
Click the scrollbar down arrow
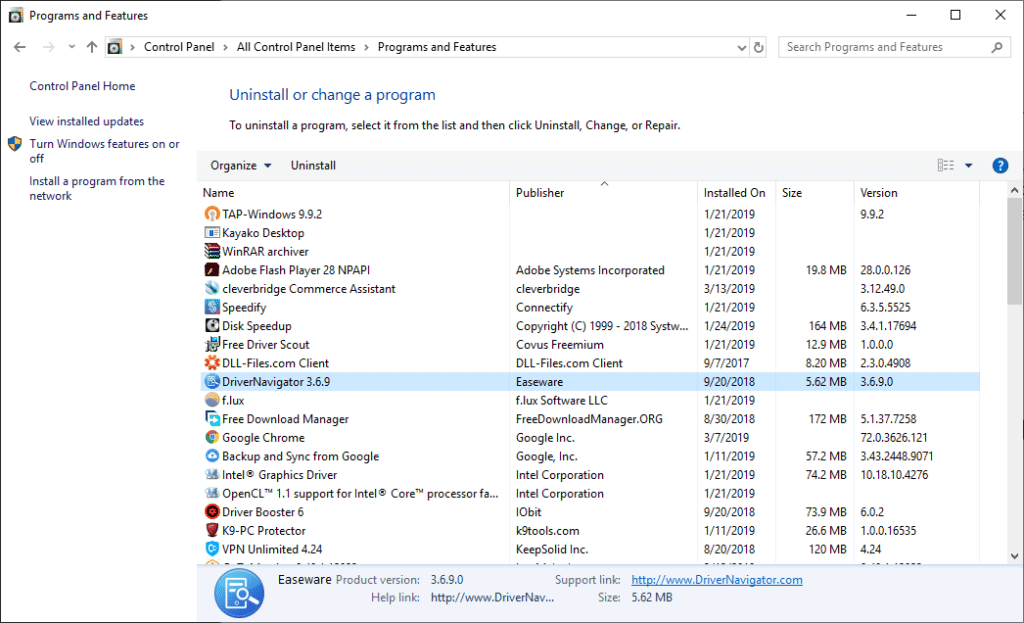click(1014, 556)
